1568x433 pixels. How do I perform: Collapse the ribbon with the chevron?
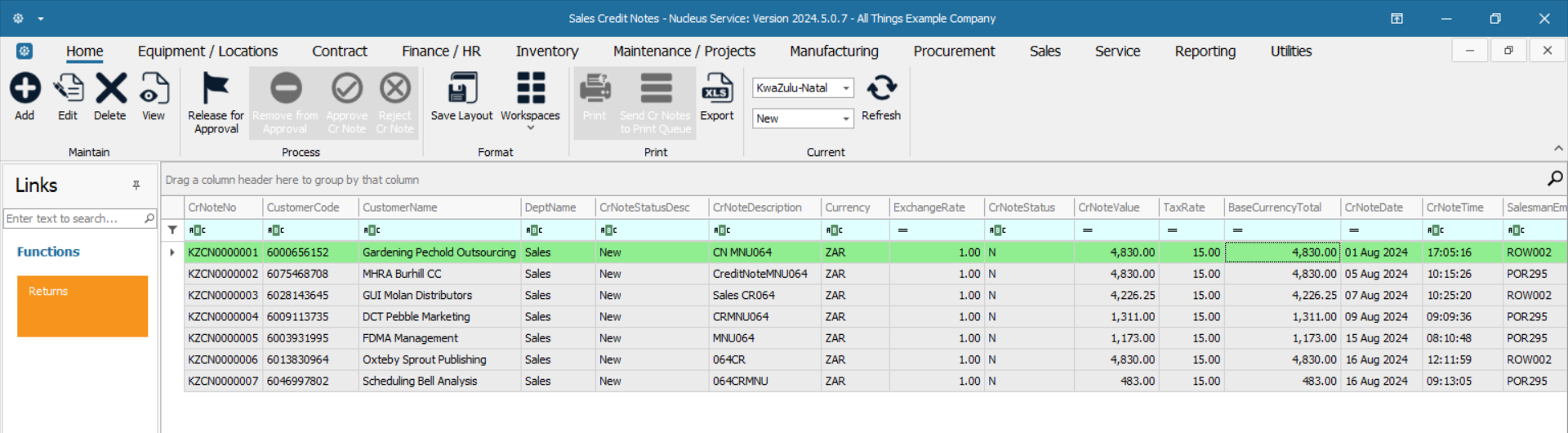[x=1558, y=149]
